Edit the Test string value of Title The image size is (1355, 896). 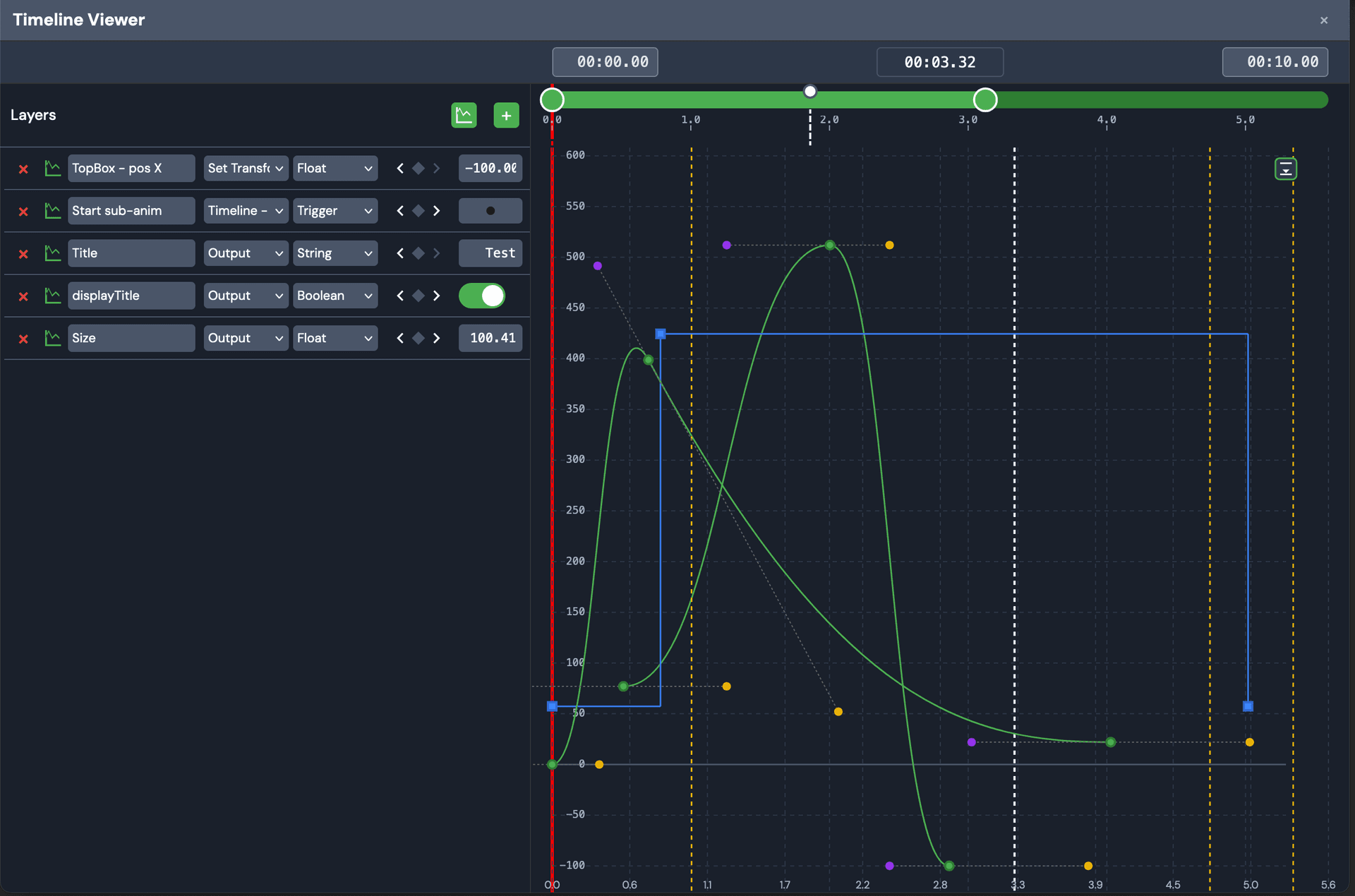pyautogui.click(x=490, y=253)
